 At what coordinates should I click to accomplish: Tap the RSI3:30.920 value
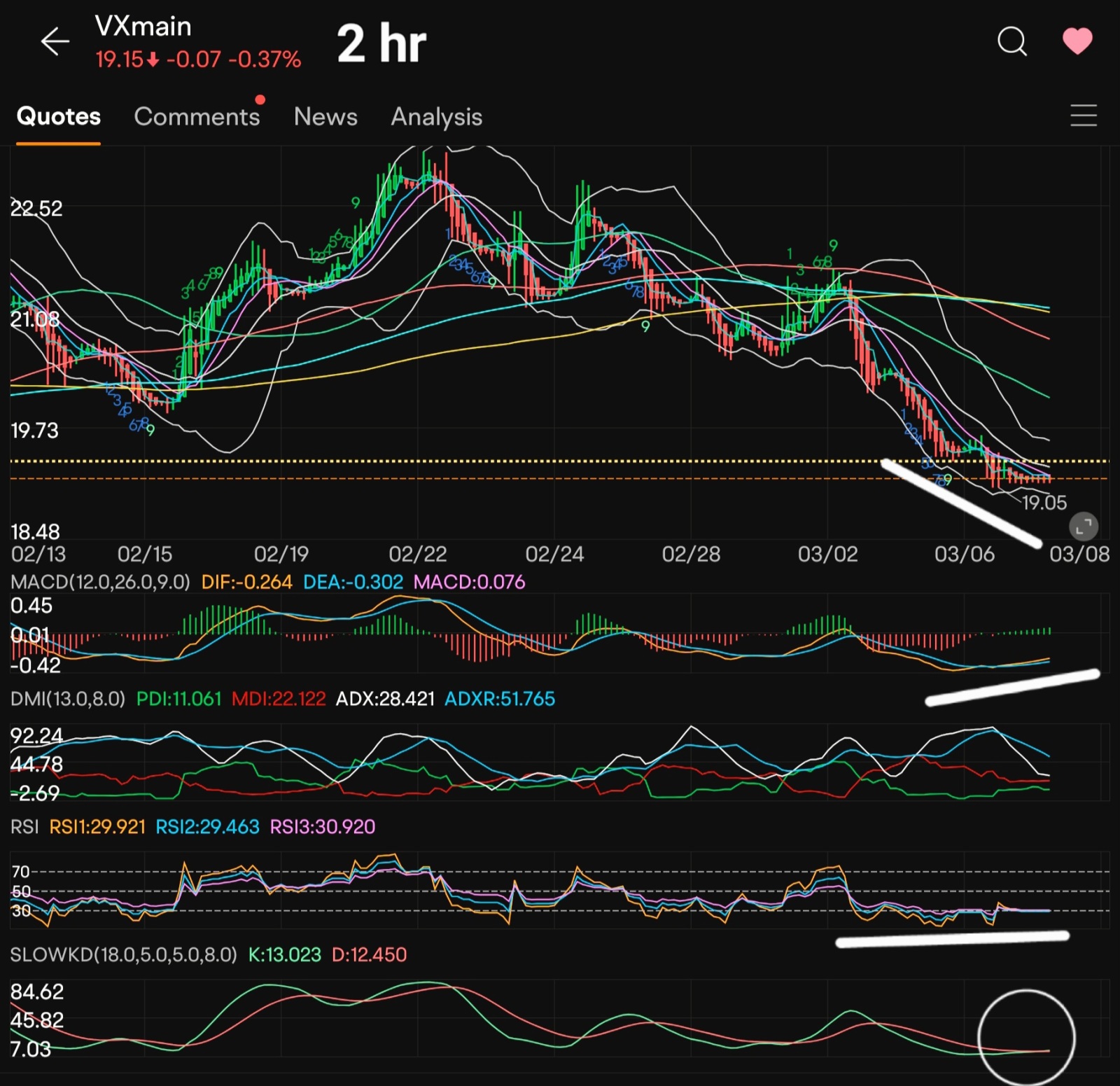pos(323,827)
